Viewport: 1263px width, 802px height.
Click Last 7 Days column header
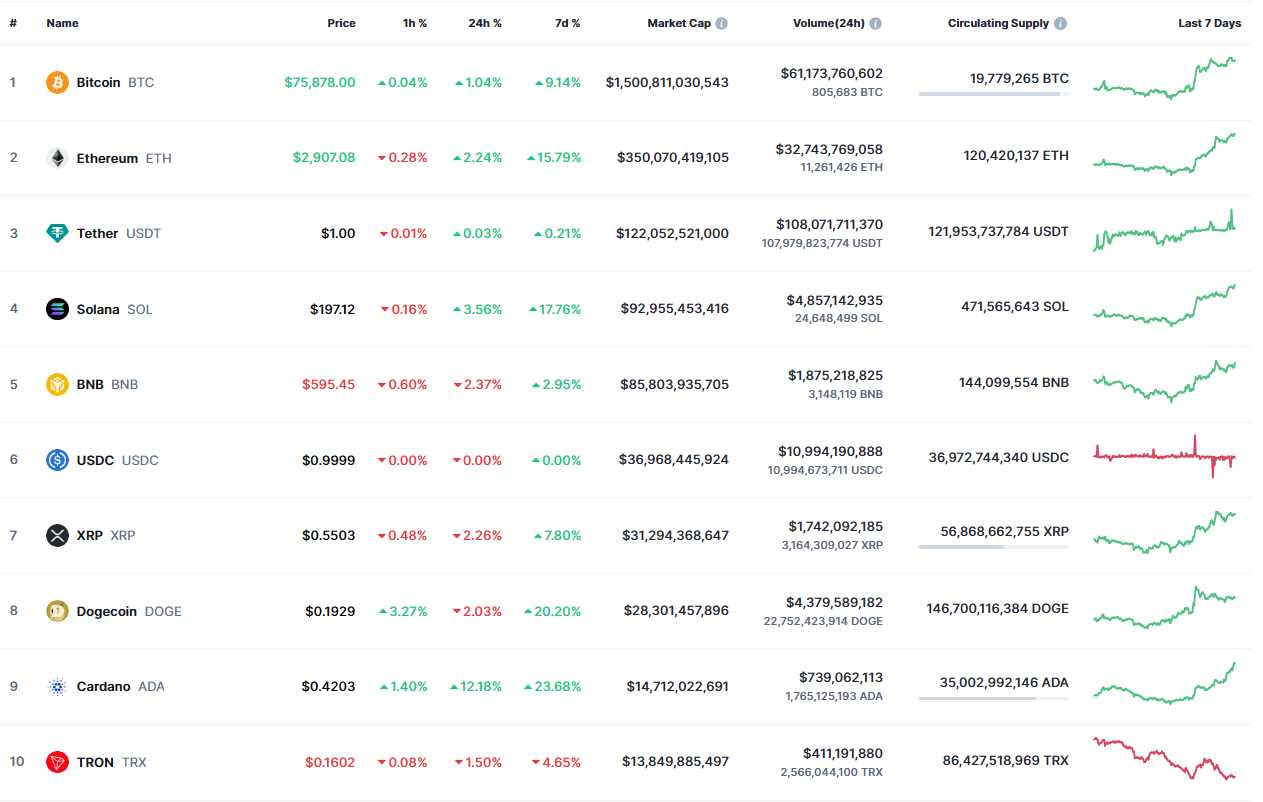point(1209,23)
